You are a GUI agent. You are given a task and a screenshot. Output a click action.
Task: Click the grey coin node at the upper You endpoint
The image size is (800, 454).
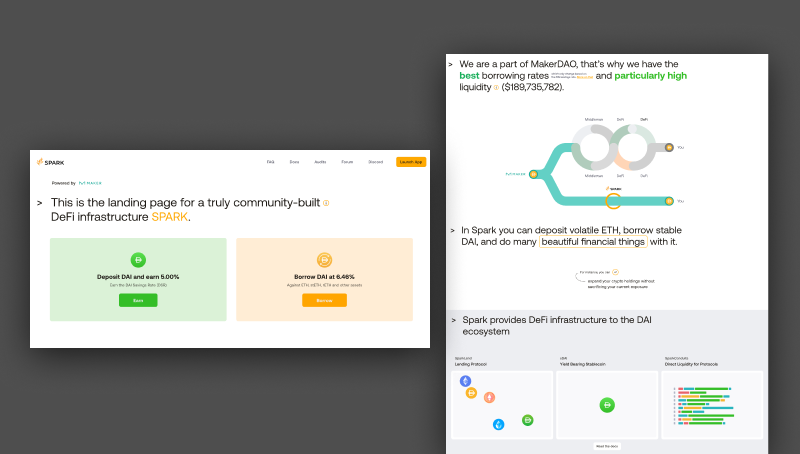669,147
